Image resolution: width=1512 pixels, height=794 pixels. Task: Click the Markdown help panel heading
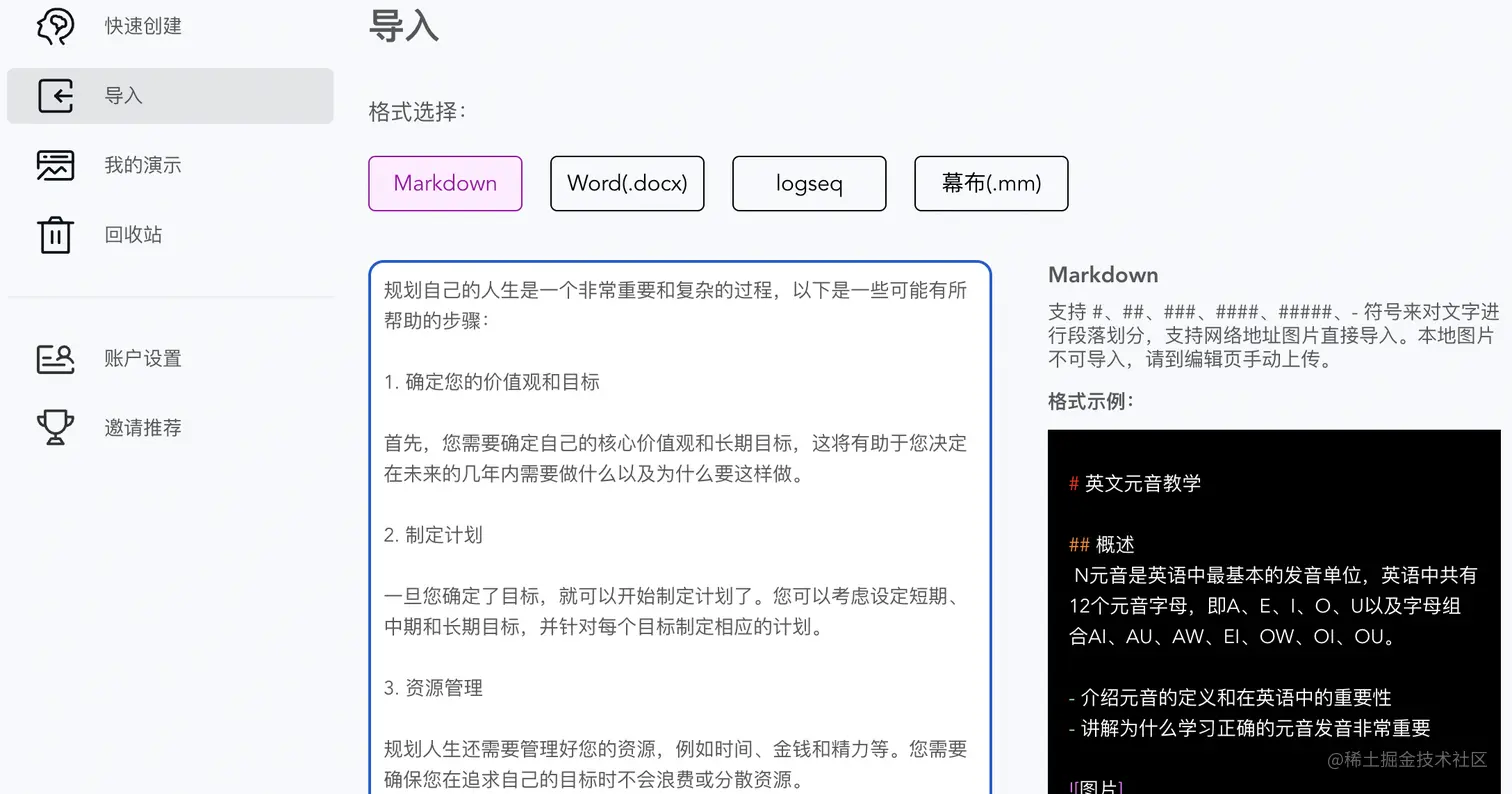tap(1103, 275)
